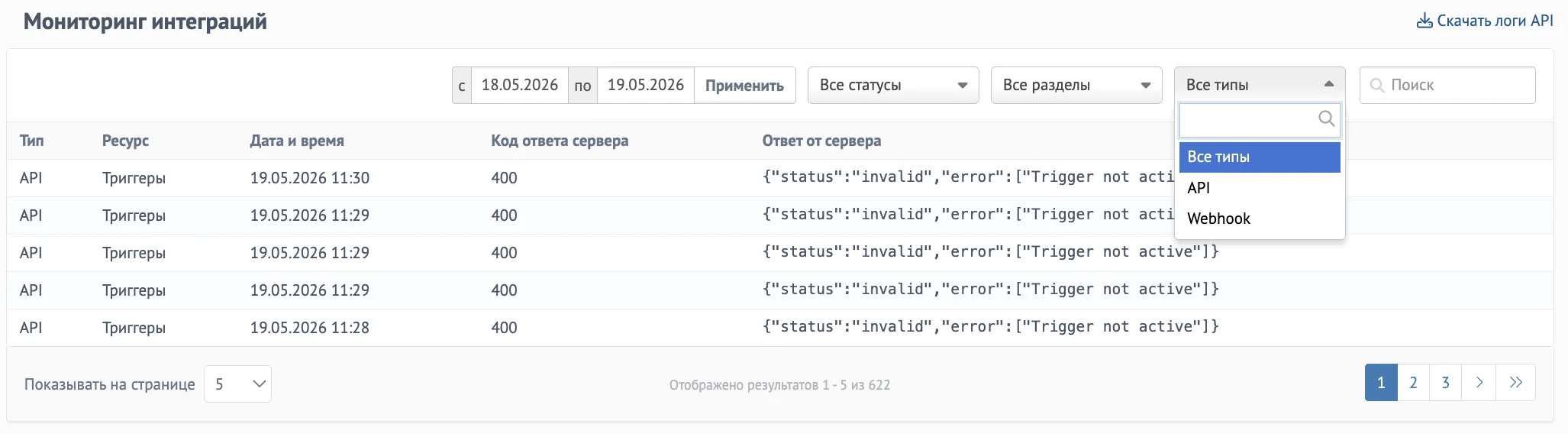Focus the Поиск search field
Image resolution: width=1568 pixels, height=434 pixels.
(1447, 85)
